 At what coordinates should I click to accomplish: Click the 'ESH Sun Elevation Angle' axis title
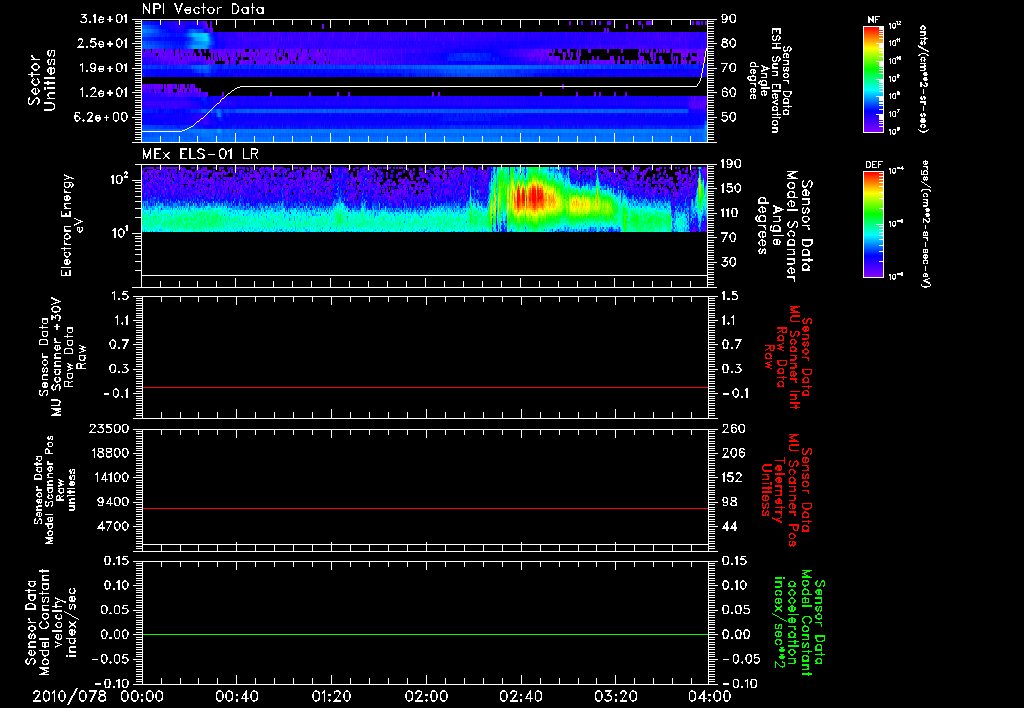769,80
